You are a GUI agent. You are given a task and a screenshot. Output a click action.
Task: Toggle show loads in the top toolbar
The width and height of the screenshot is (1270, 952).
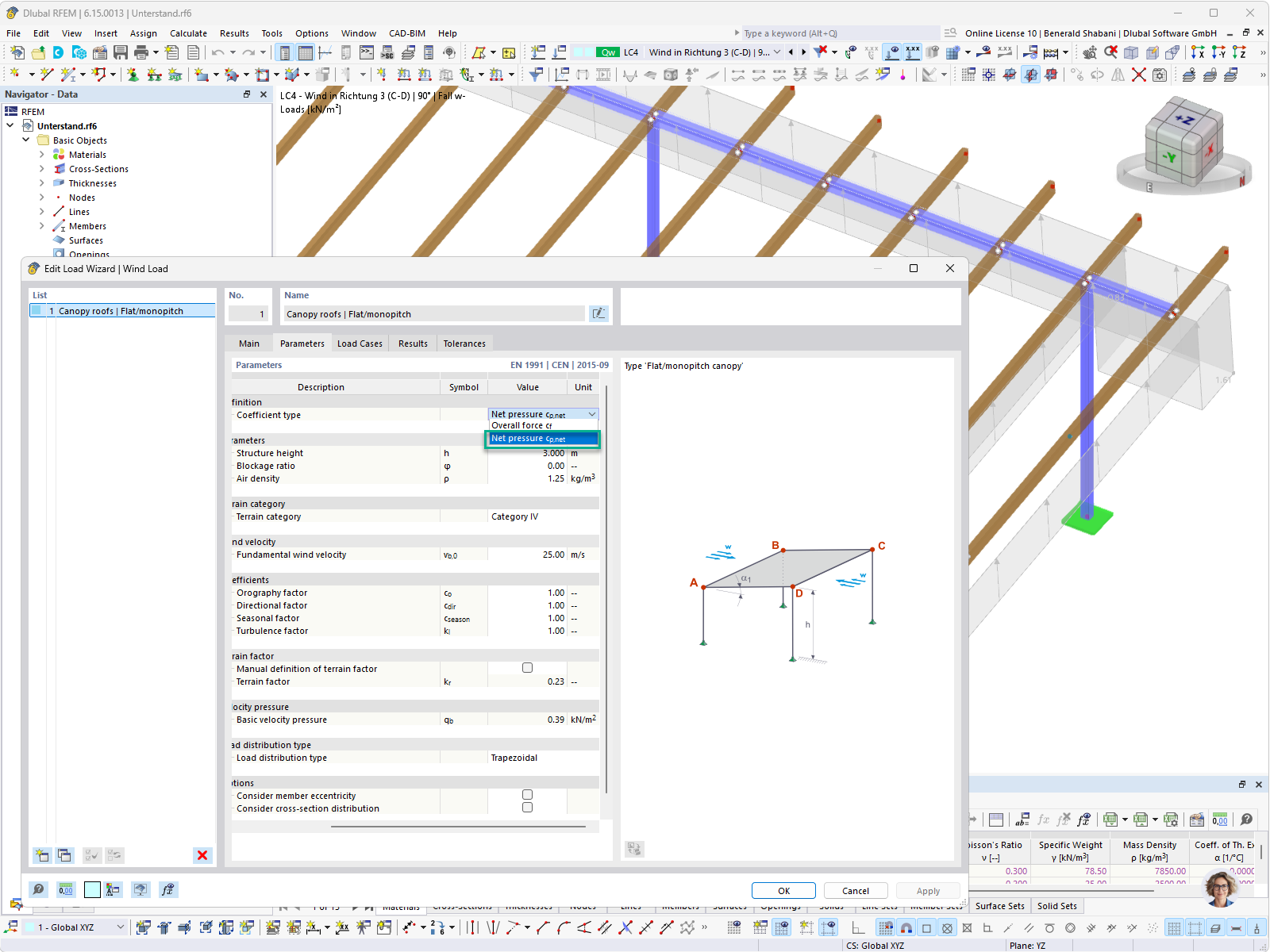click(x=892, y=52)
